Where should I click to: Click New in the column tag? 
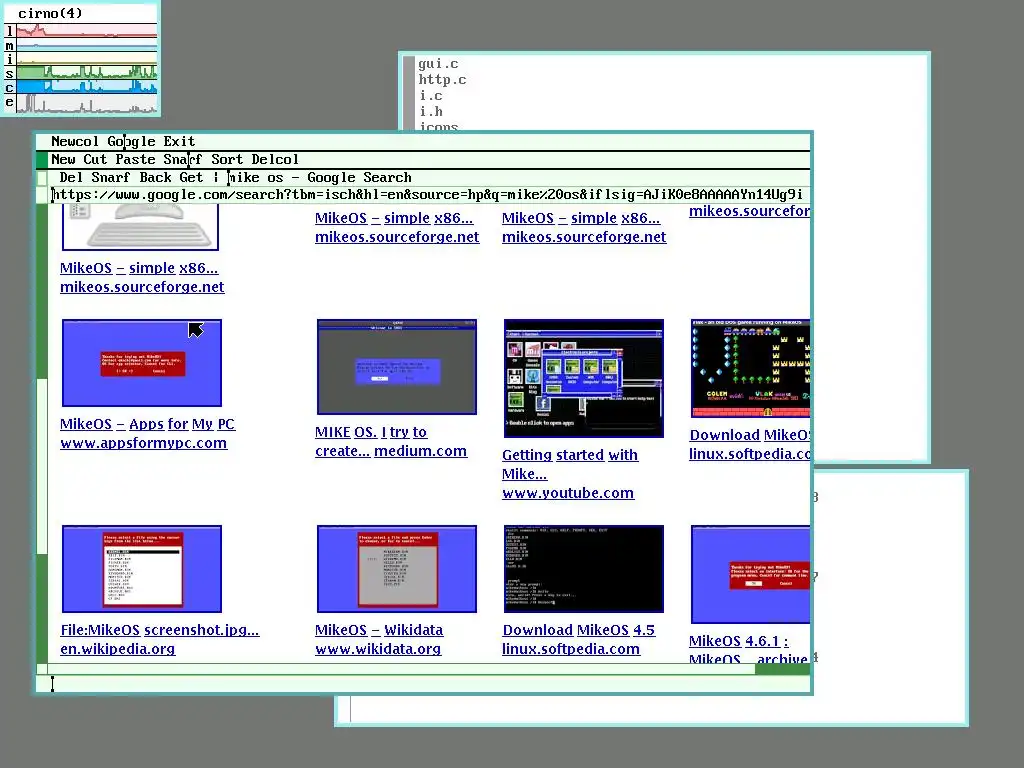pos(63,159)
